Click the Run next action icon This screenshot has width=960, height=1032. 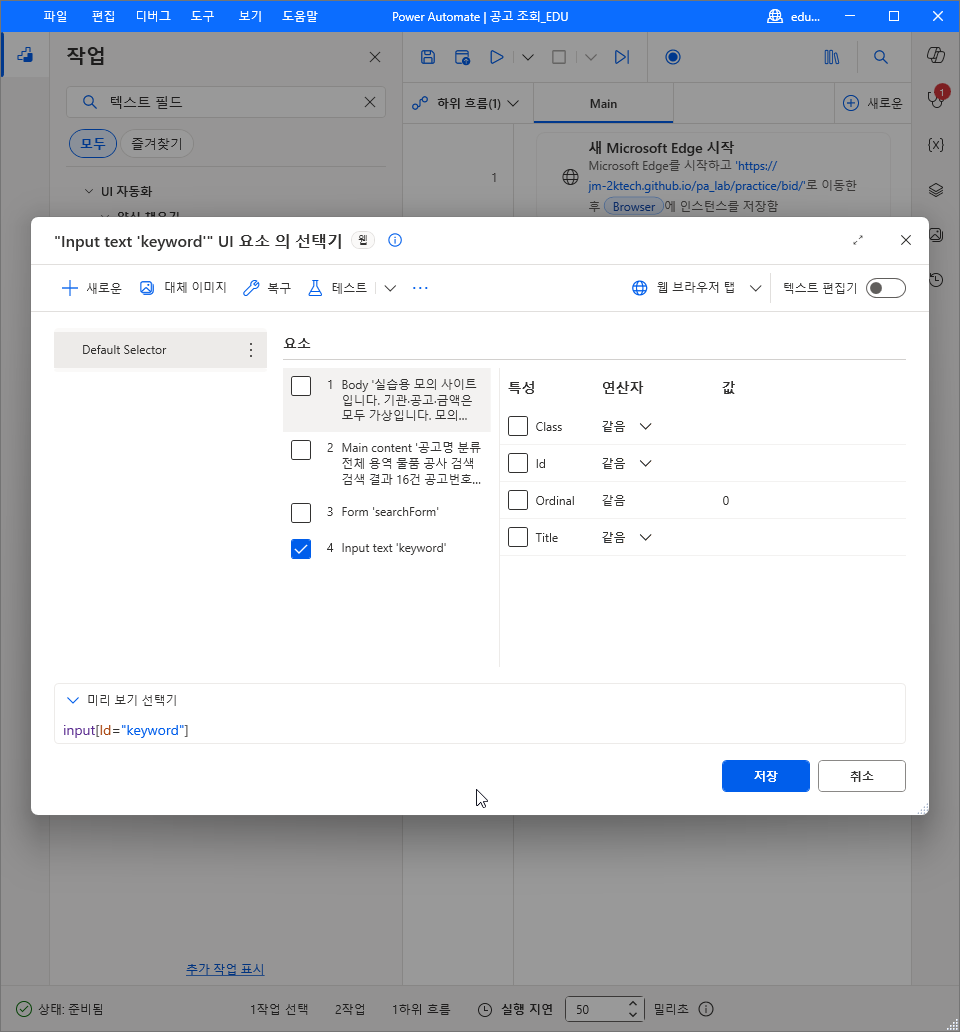pos(622,57)
